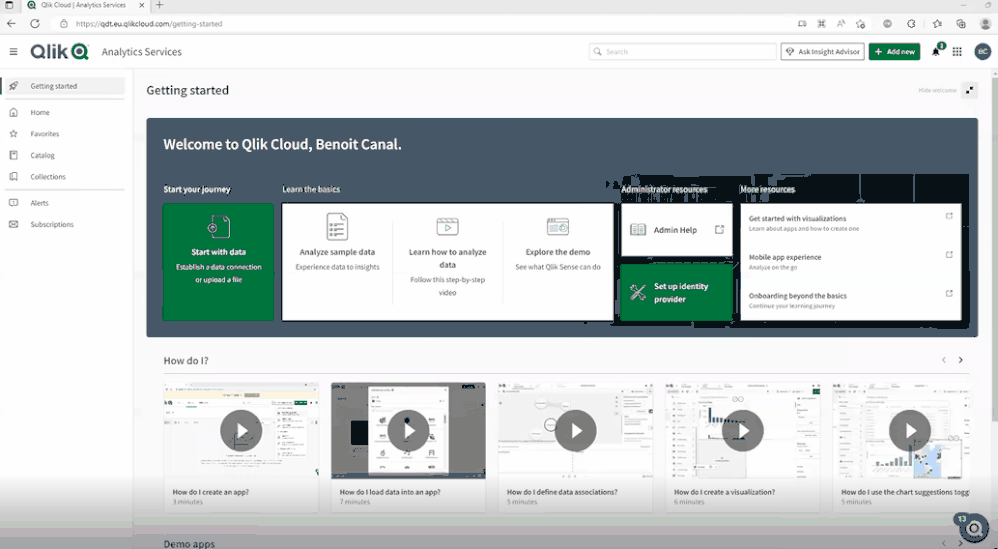Screen dimensions: 998x549
Task: Click the Admin Help book icon
Action: 638,230
